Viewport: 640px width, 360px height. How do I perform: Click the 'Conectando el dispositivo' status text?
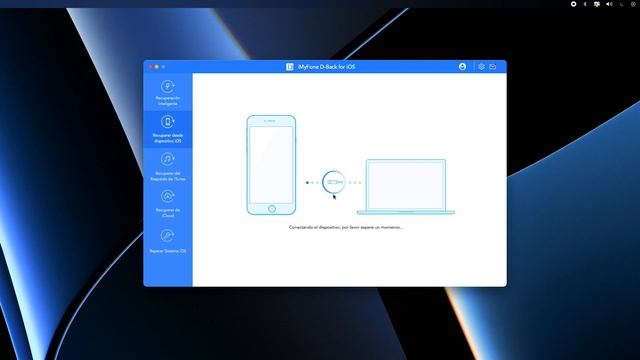pos(346,227)
